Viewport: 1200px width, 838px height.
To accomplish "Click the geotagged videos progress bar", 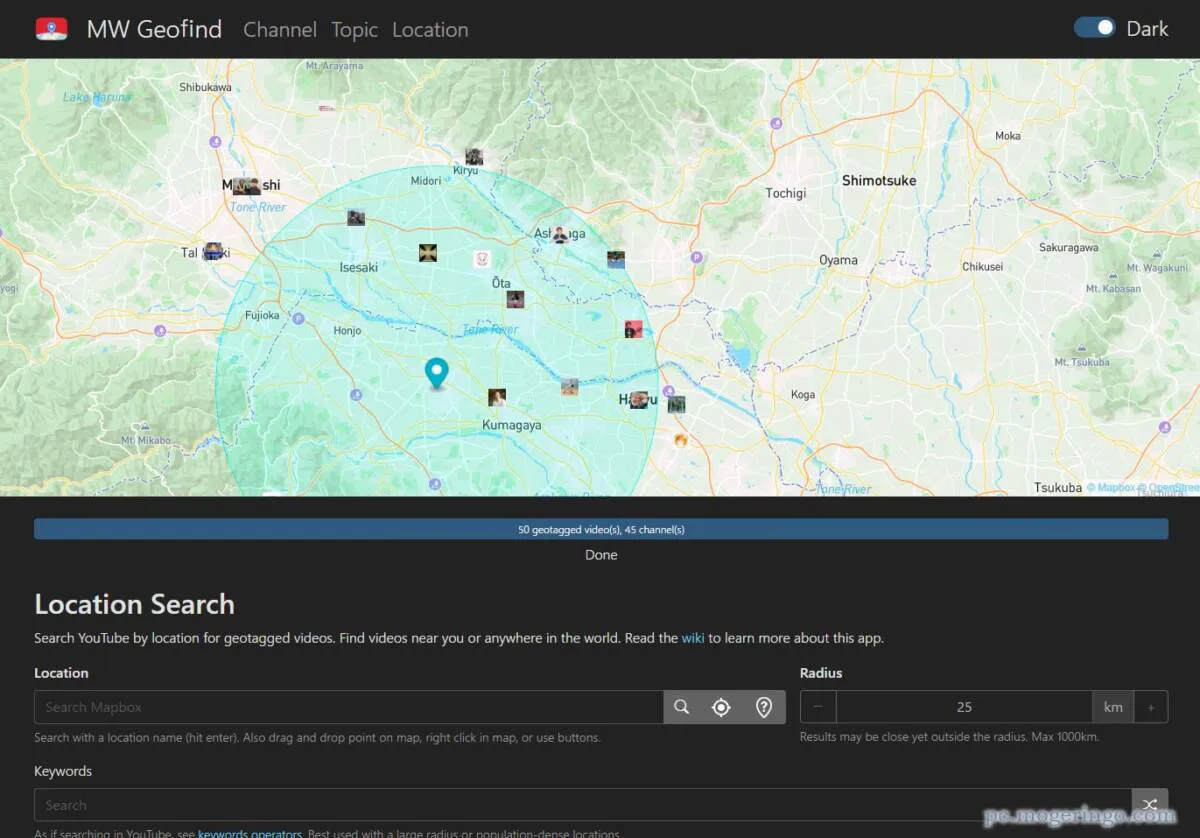I will [601, 529].
